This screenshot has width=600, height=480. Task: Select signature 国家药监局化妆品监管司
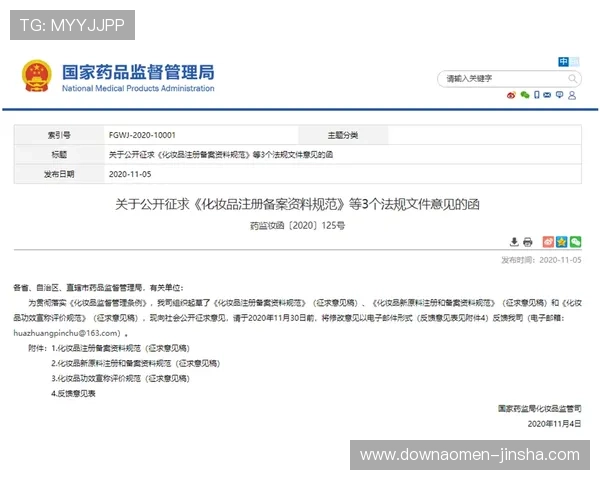coord(540,409)
